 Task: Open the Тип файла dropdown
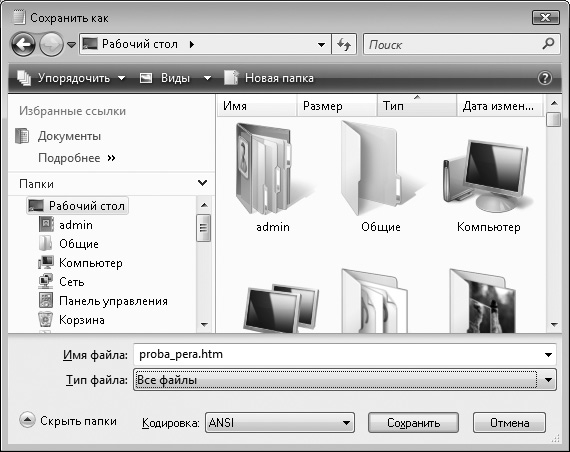(345, 380)
